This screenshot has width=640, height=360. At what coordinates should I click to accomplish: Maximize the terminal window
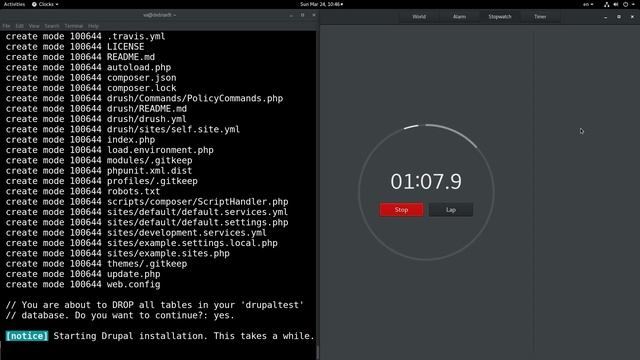point(302,15)
